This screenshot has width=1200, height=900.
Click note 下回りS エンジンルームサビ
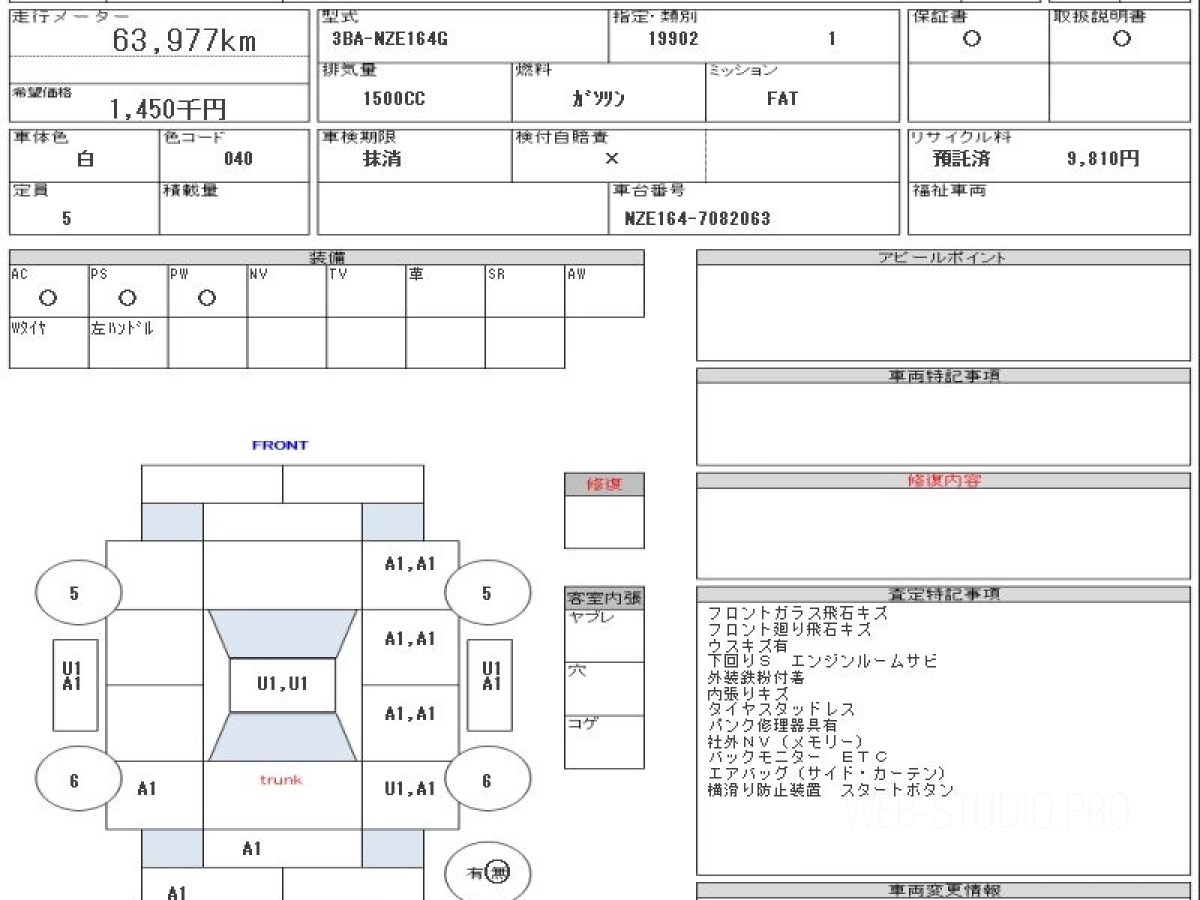click(x=822, y=662)
